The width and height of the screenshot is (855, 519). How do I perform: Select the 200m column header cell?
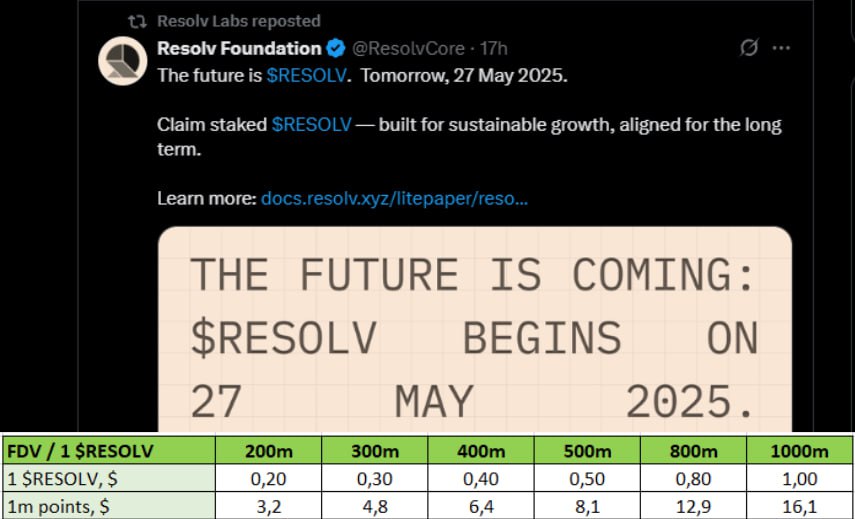point(268,451)
